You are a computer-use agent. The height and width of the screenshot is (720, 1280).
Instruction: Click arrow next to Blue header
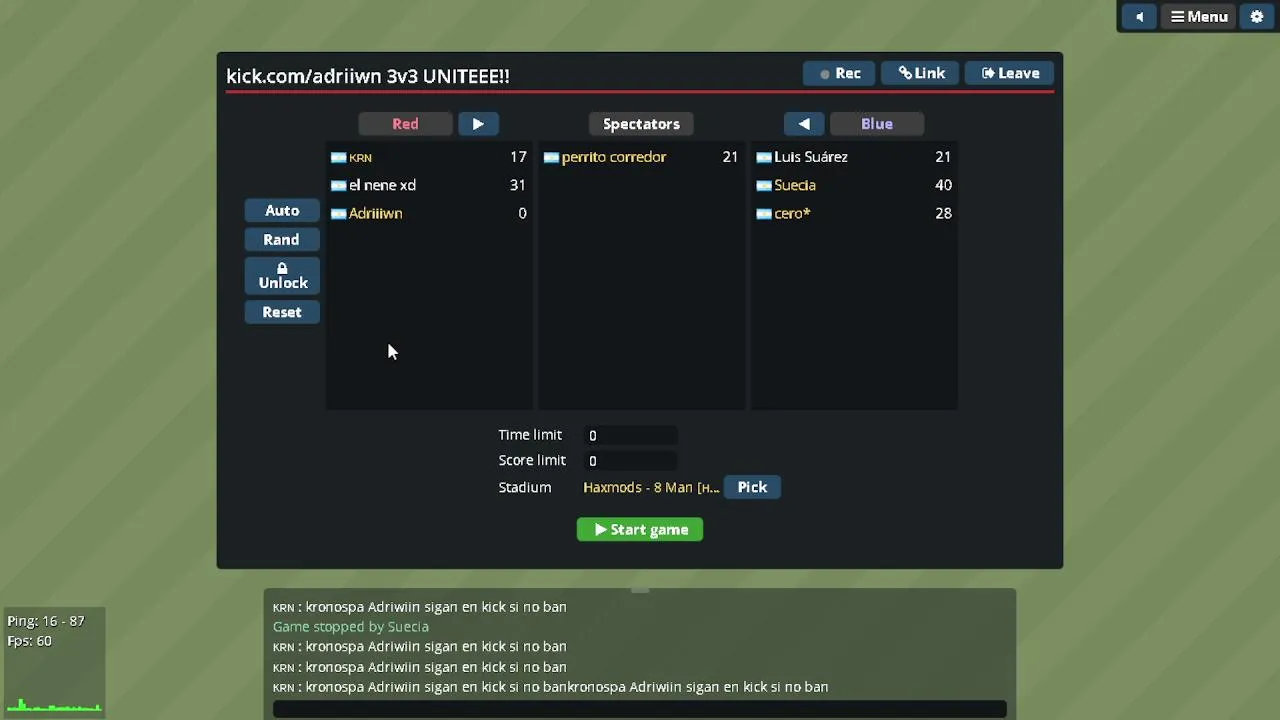pos(804,124)
